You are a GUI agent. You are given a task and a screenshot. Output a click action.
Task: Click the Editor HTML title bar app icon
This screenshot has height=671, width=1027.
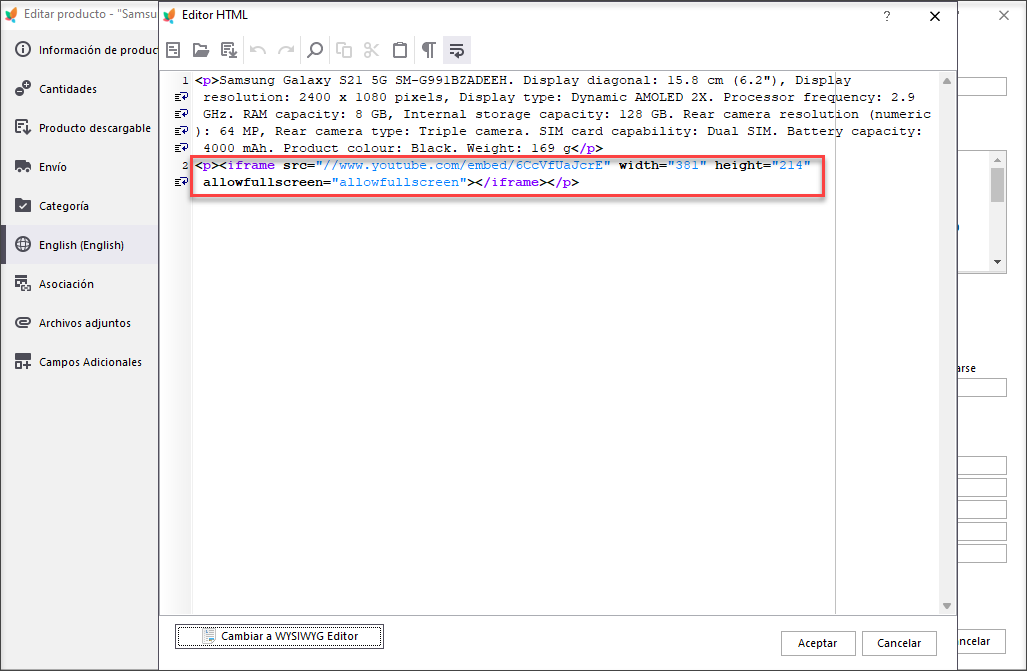pos(170,15)
